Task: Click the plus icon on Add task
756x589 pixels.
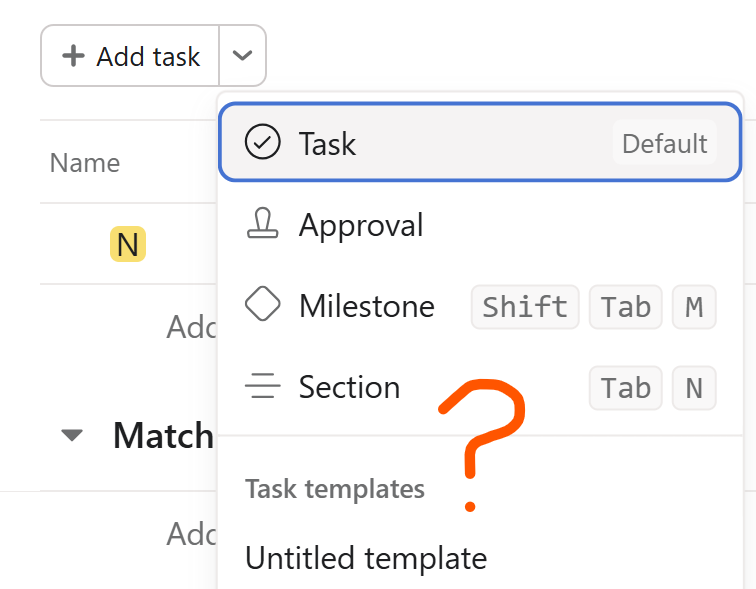Action: 73,56
